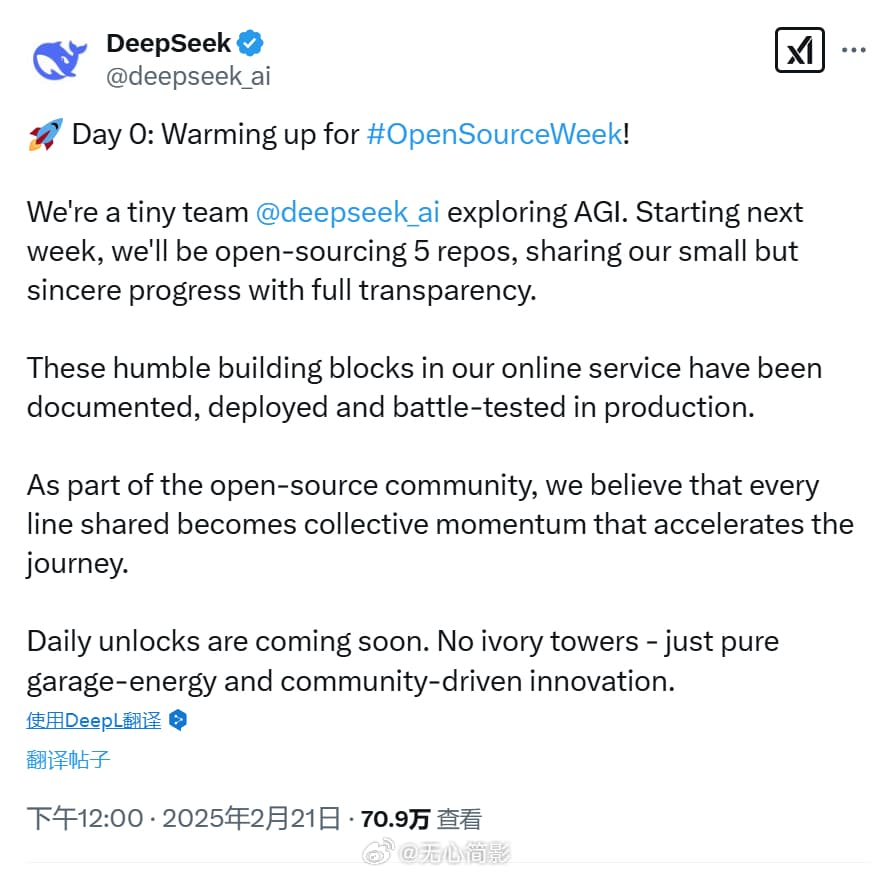Click the DeepL logo icon

178,720
